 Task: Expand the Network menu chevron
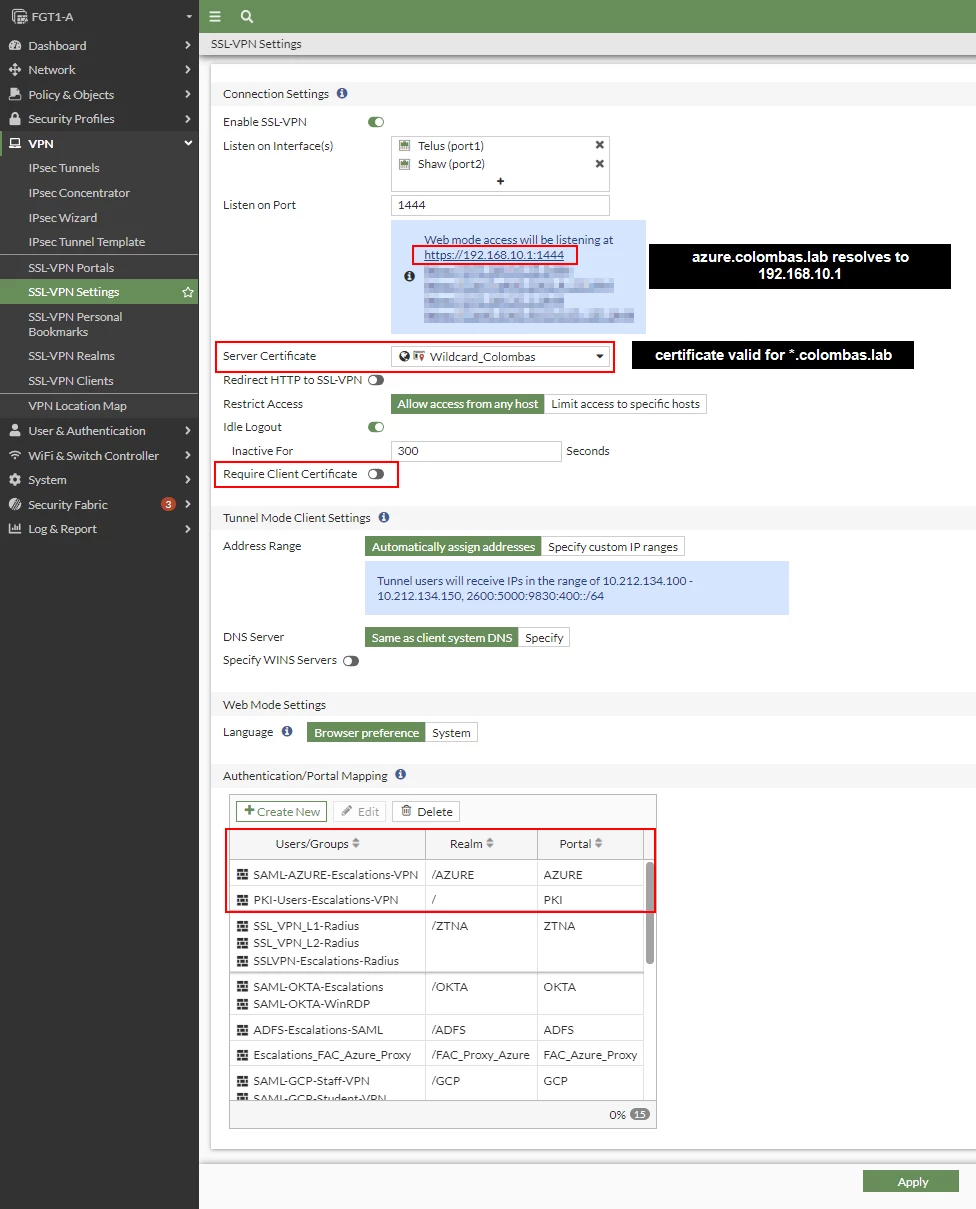[x=188, y=70]
